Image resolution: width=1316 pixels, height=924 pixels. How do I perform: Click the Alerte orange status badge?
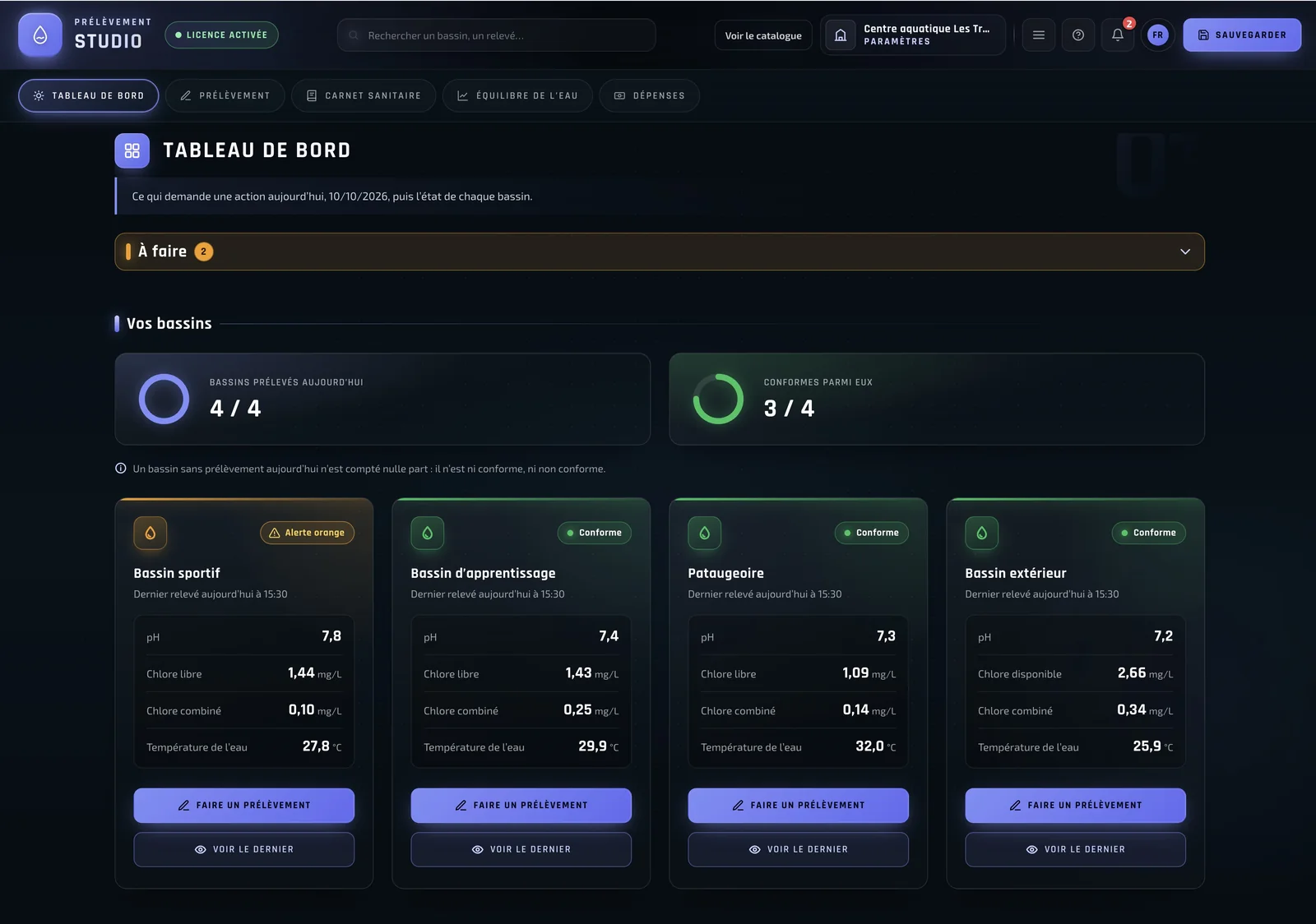tap(308, 533)
